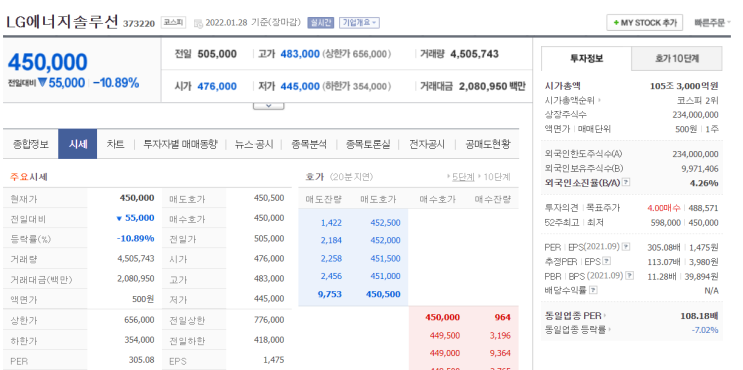Click the 전일하한 418,000 cell
The image size is (743, 370).
(269, 340)
